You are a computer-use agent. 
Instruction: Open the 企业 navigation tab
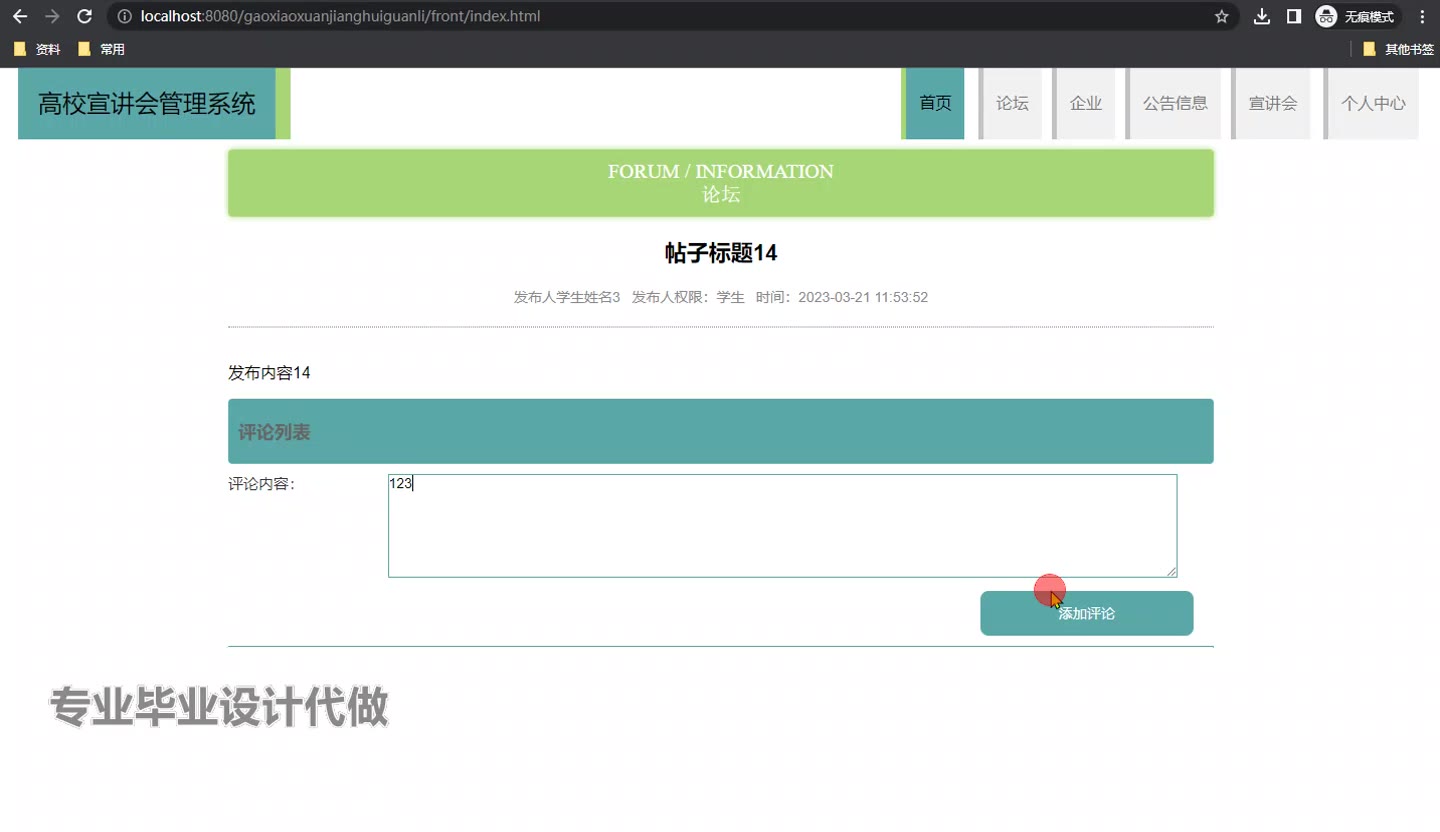(x=1086, y=103)
